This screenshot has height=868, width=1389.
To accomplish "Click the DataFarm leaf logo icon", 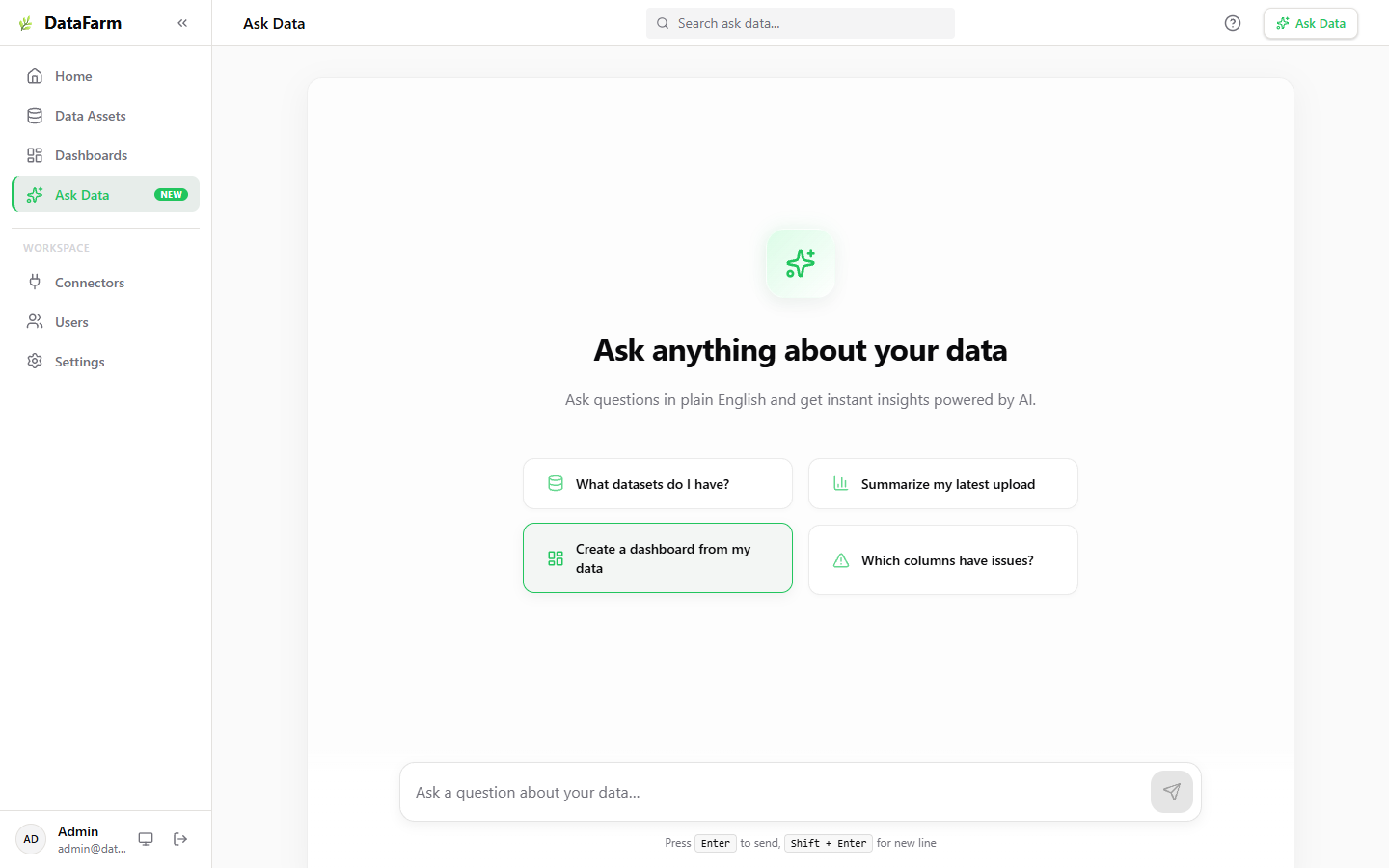I will pos(24,22).
